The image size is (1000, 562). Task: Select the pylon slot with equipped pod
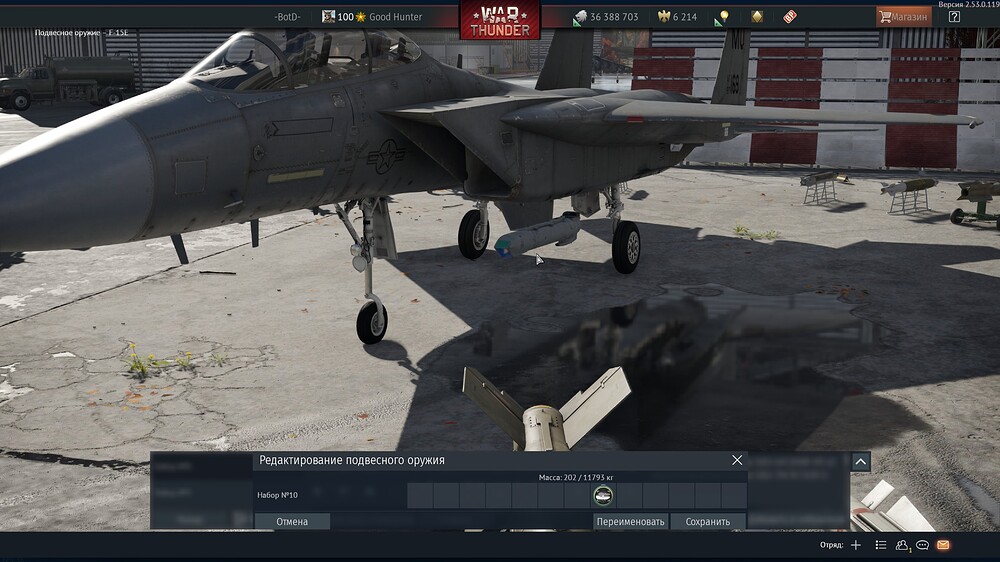click(x=603, y=495)
